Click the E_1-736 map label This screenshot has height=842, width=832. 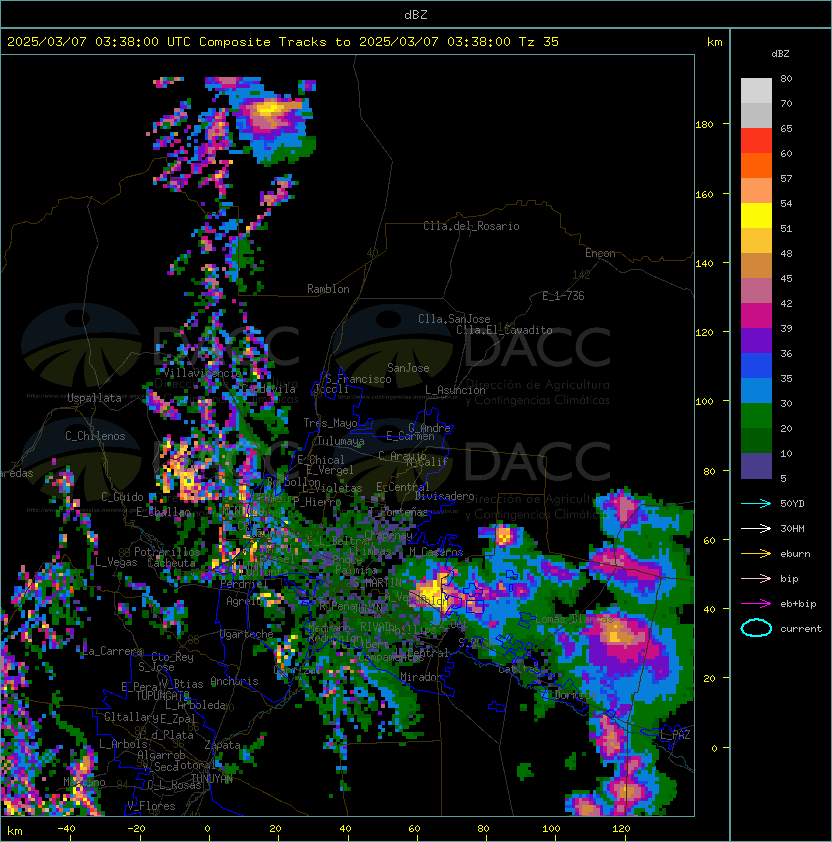[x=563, y=296]
